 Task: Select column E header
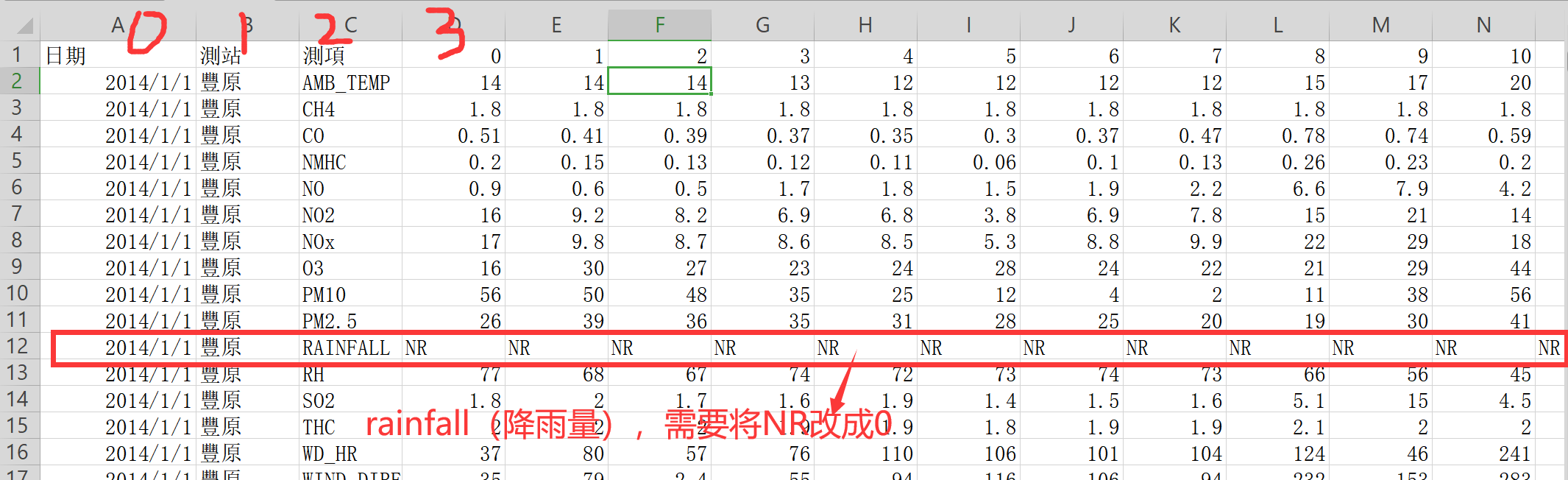coord(556,25)
